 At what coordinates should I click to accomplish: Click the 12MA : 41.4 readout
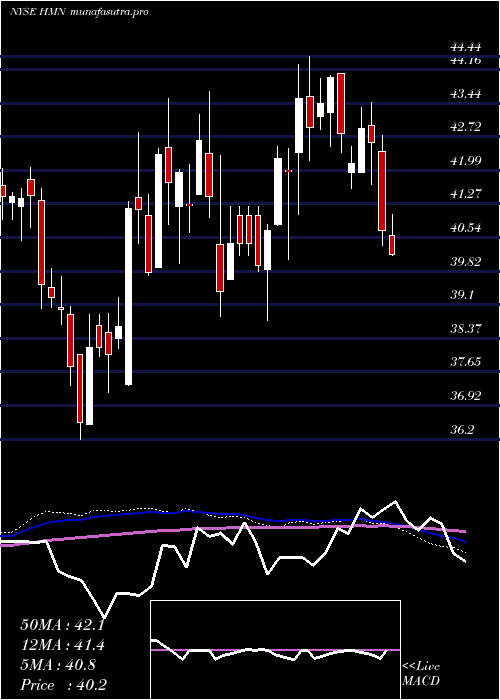click(x=63, y=645)
